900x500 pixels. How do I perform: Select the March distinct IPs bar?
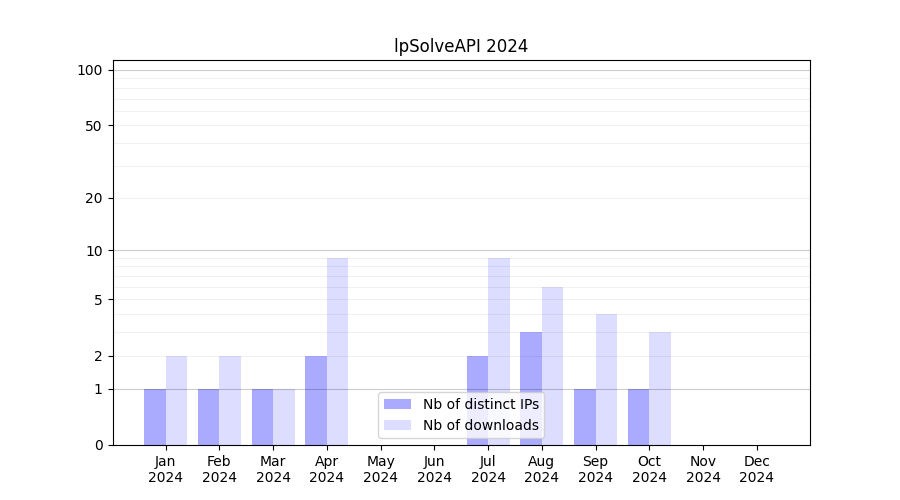262,417
